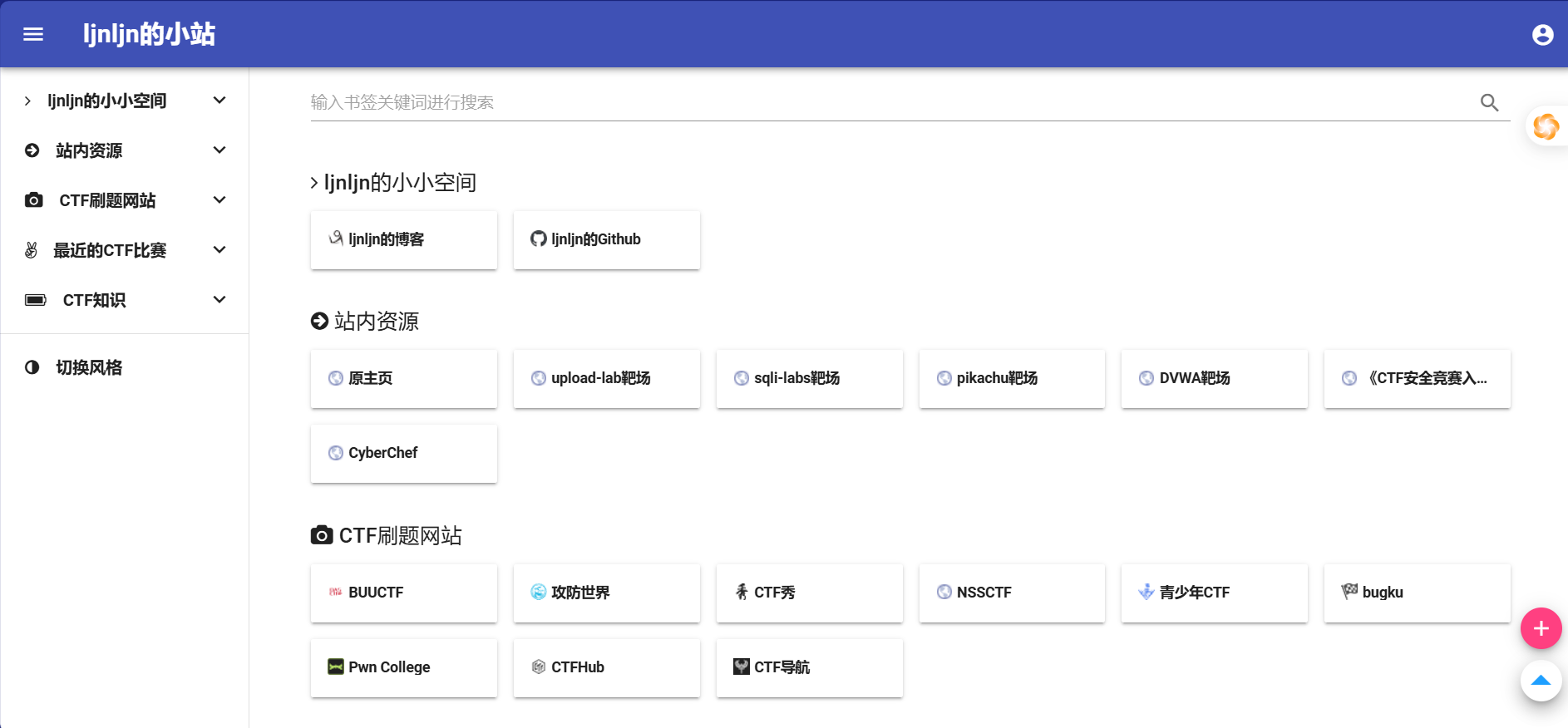Open the pikachu靶场 bookmark

click(x=1012, y=378)
